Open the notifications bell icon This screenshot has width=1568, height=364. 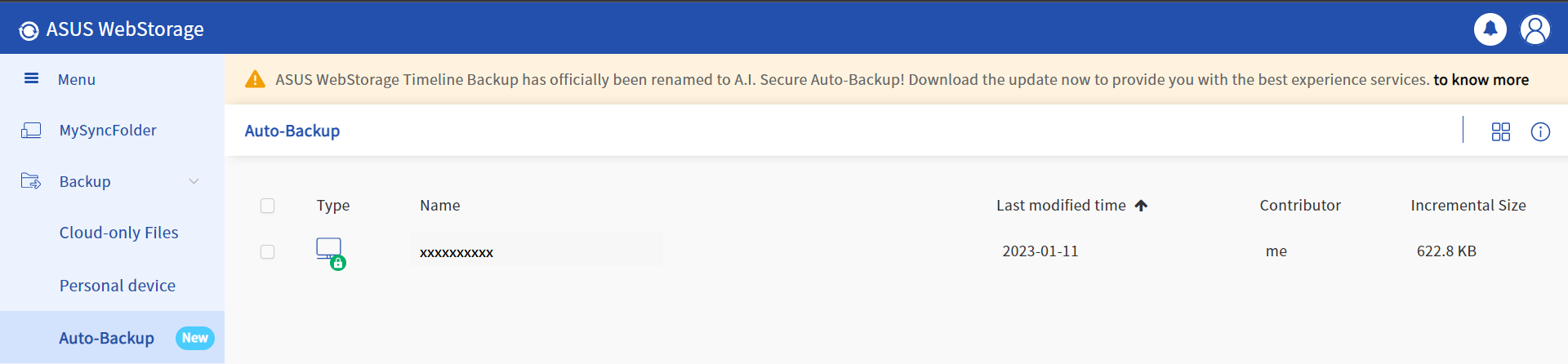pyautogui.click(x=1490, y=29)
